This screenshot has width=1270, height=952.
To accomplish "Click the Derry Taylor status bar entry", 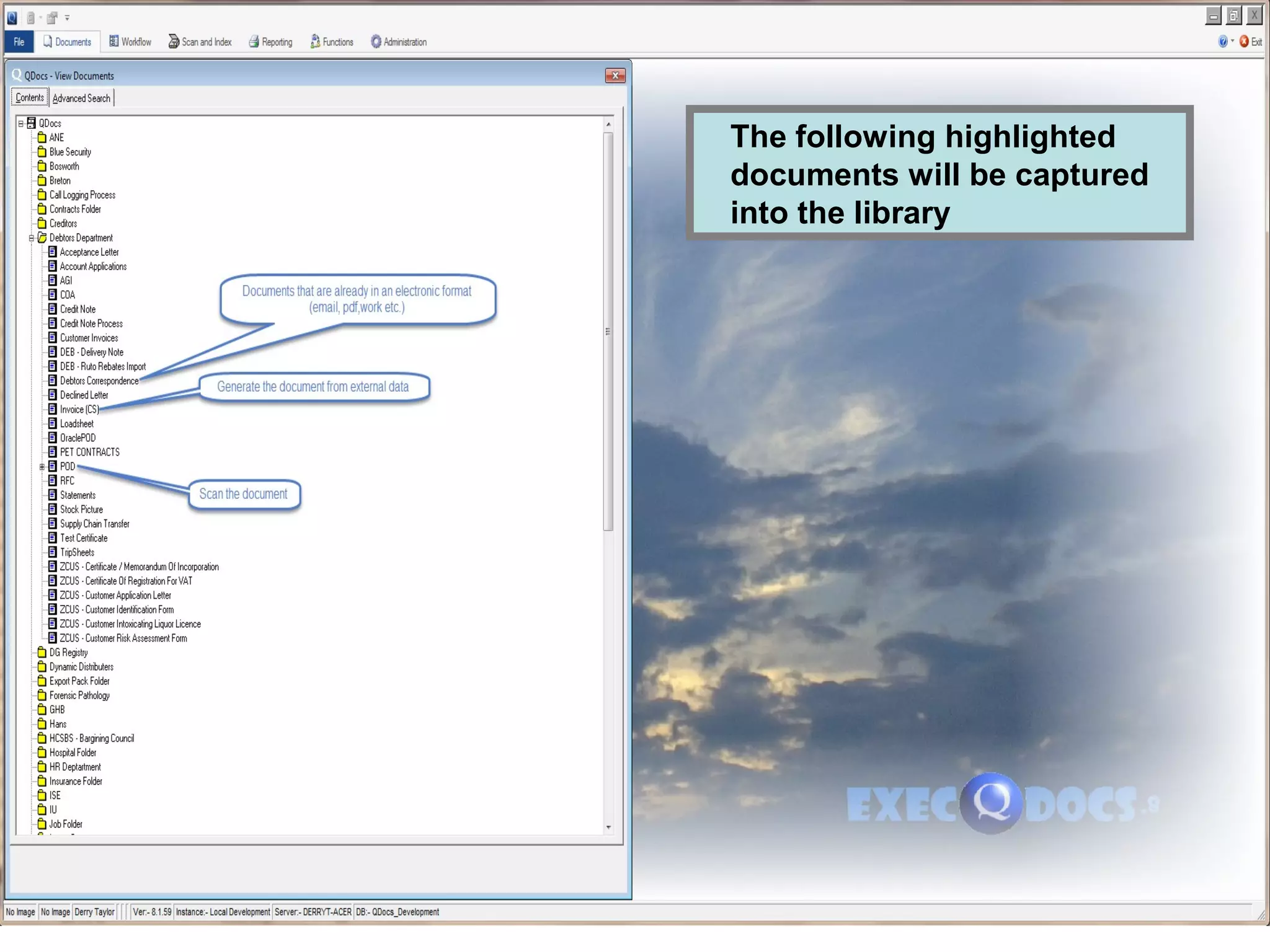I will (94, 912).
